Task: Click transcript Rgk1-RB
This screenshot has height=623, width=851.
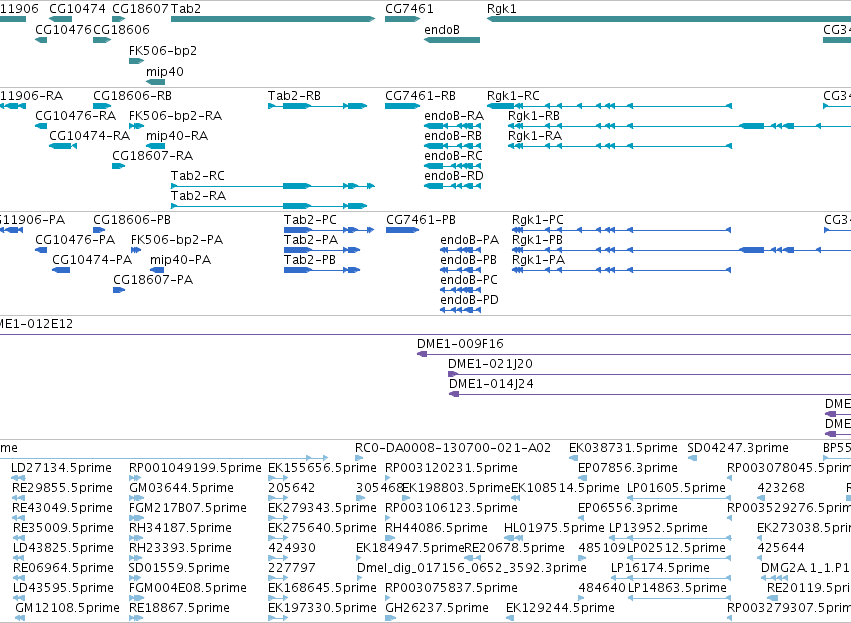Action: point(679,126)
